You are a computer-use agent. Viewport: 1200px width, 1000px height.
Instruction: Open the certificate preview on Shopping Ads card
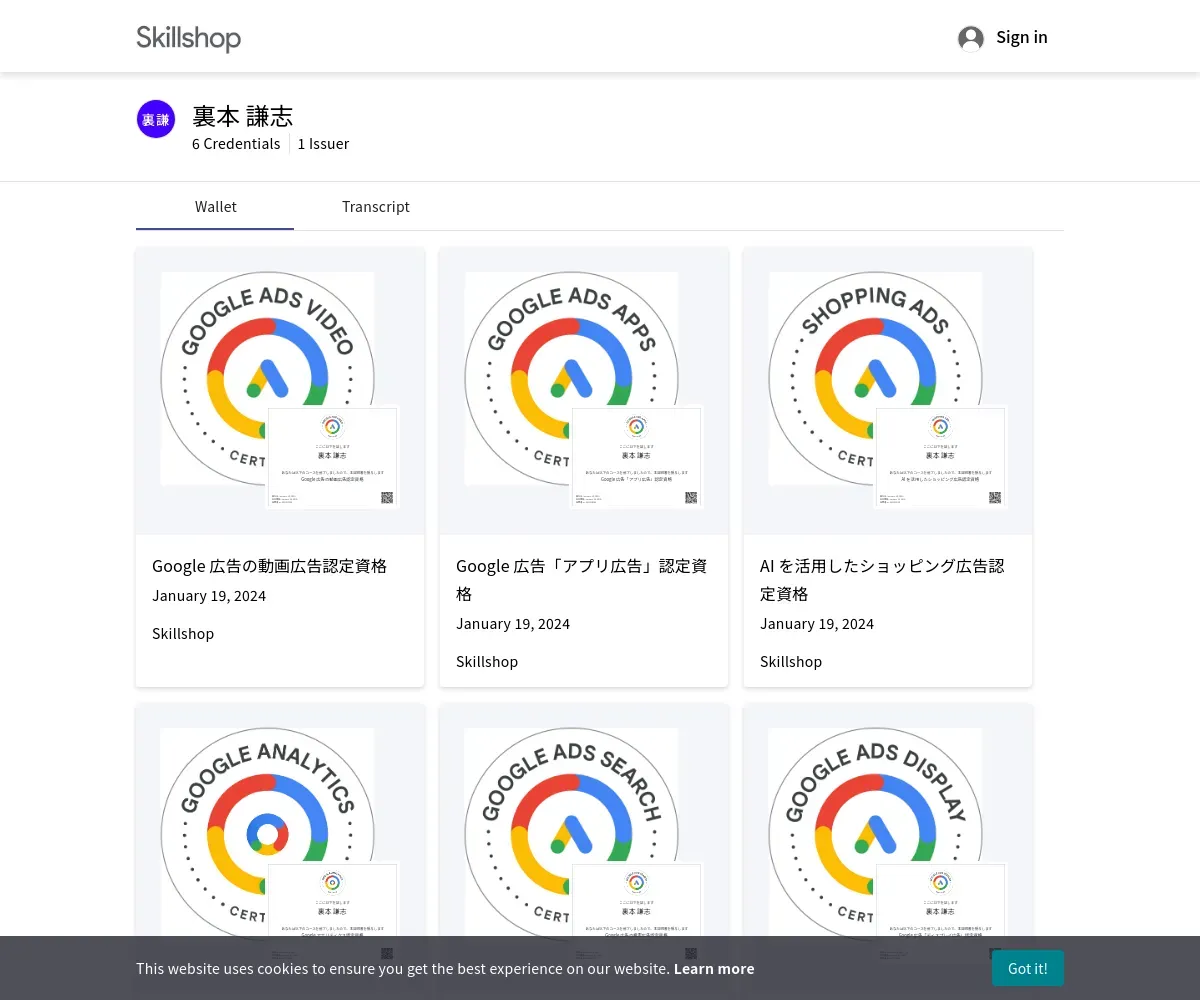click(x=940, y=457)
